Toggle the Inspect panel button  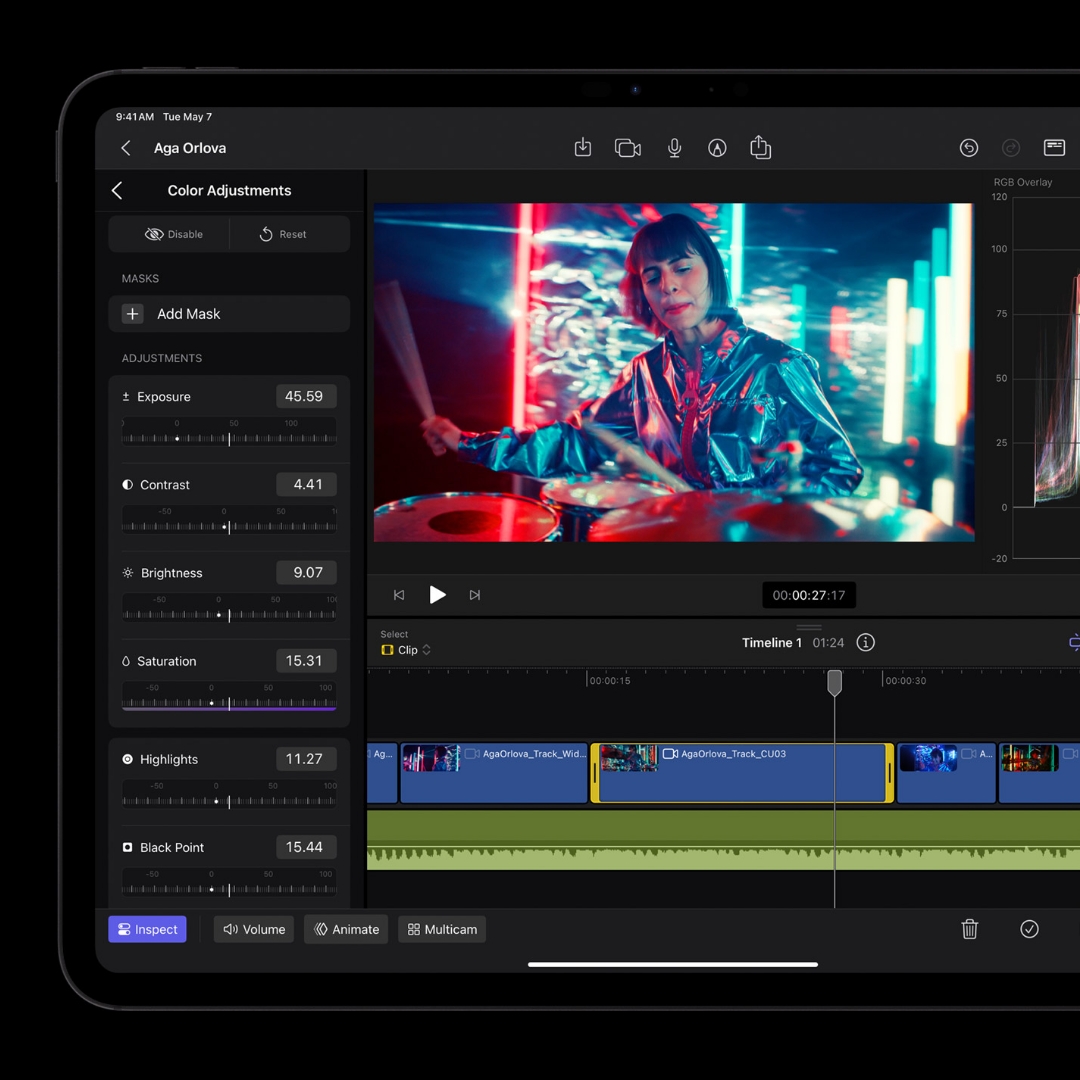pyautogui.click(x=148, y=929)
